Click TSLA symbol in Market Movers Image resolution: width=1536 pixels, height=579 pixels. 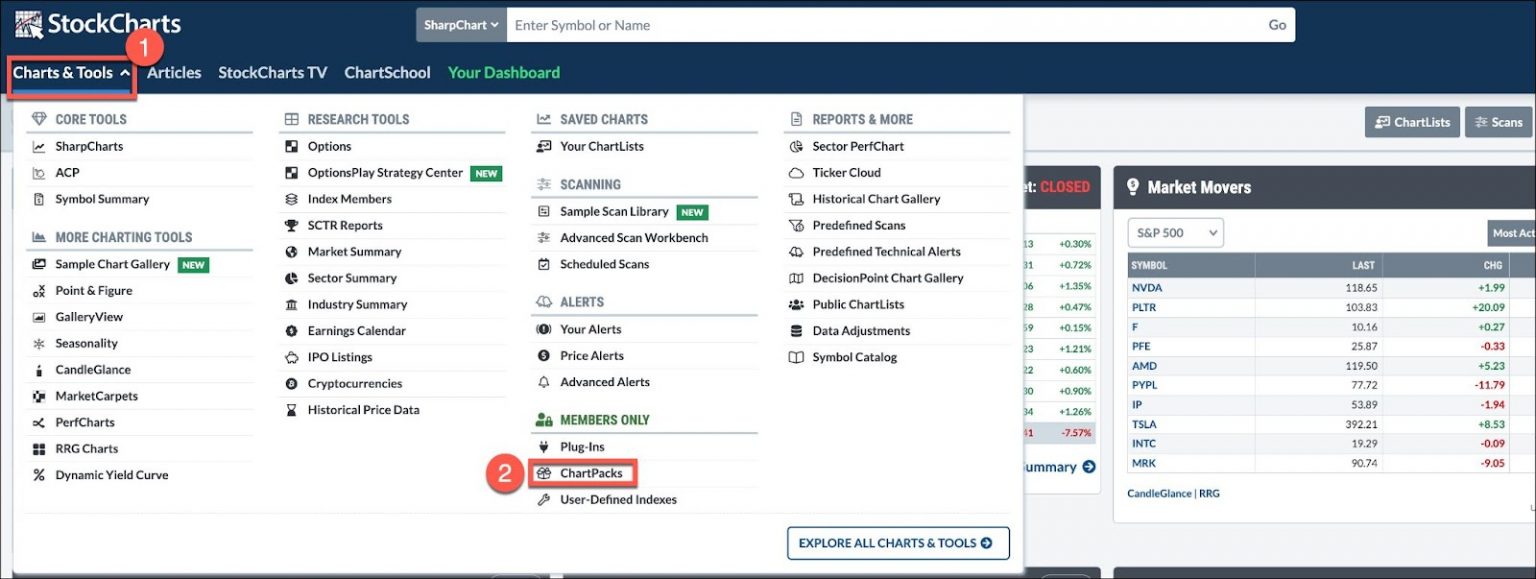tap(1144, 425)
